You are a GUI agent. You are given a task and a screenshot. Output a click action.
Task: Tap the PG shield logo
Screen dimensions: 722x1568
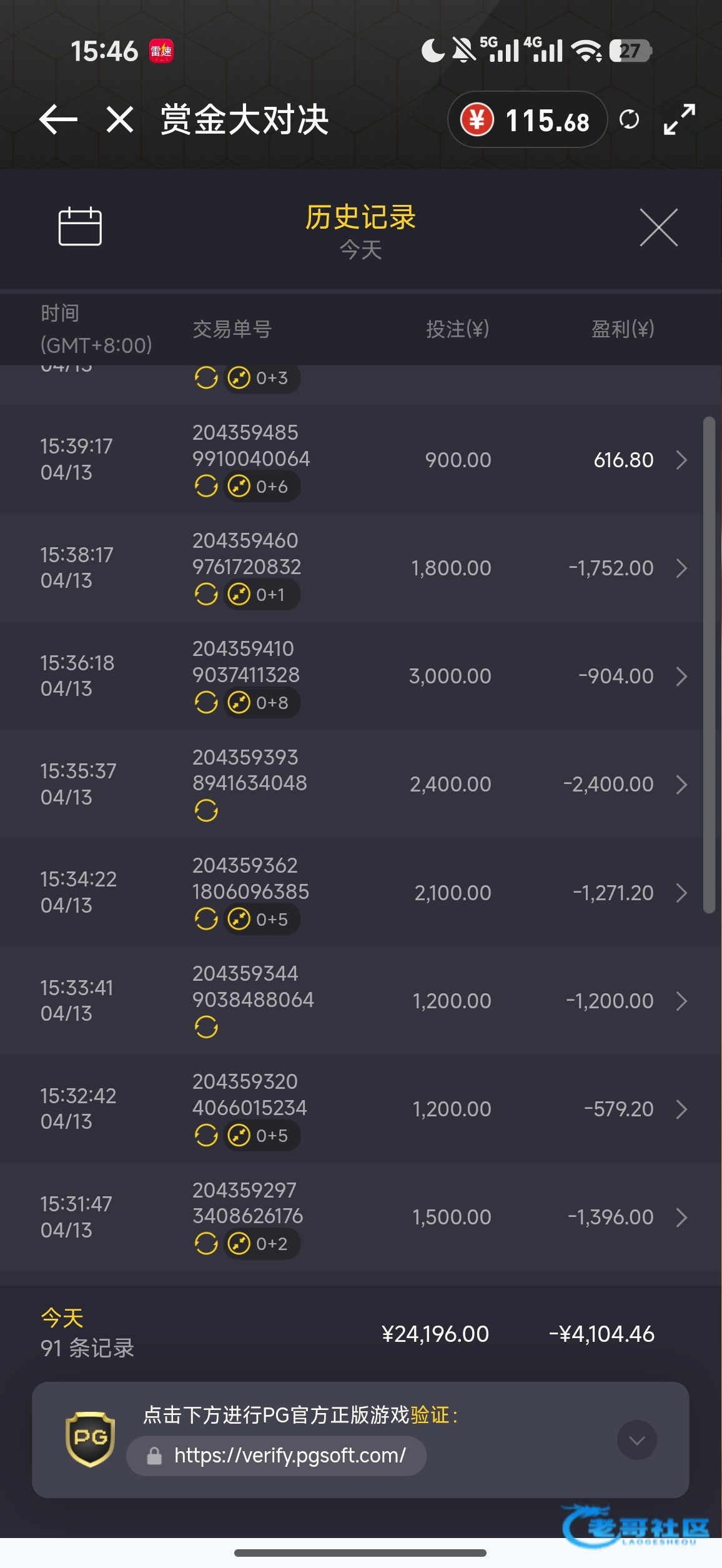pyautogui.click(x=91, y=1439)
